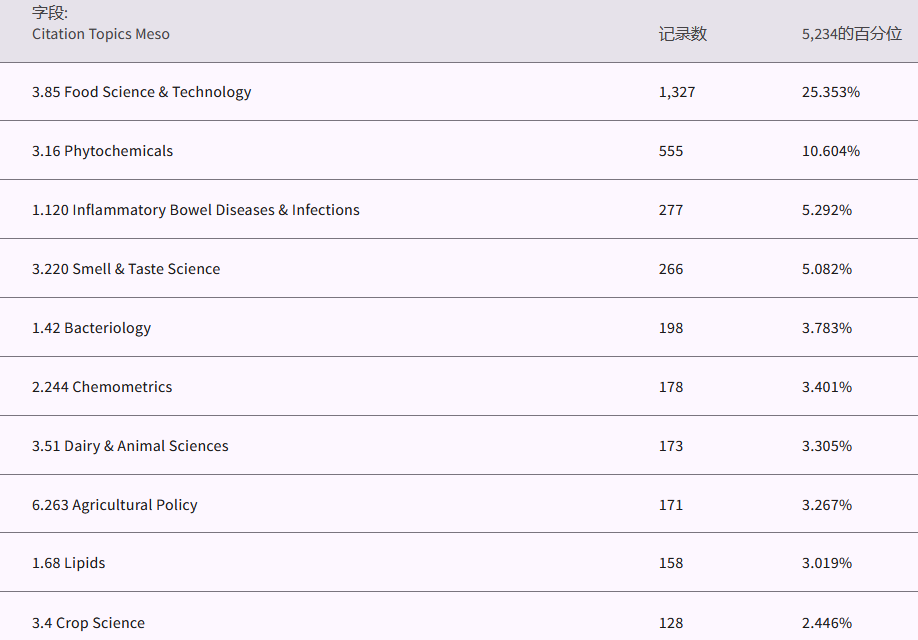Click the 1.68 Lipids topic

pos(68,563)
